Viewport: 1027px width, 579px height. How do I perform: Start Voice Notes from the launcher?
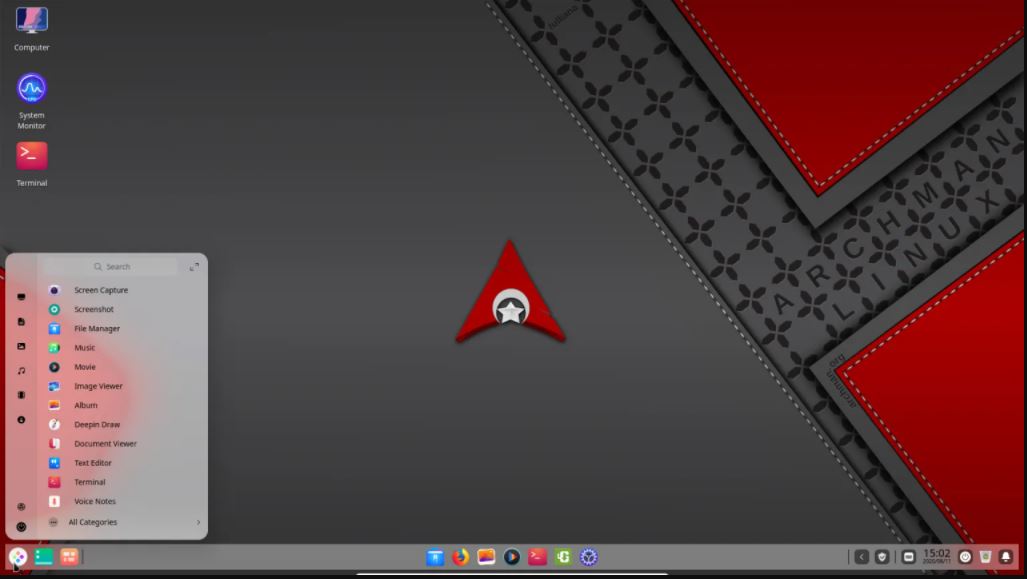(x=94, y=501)
